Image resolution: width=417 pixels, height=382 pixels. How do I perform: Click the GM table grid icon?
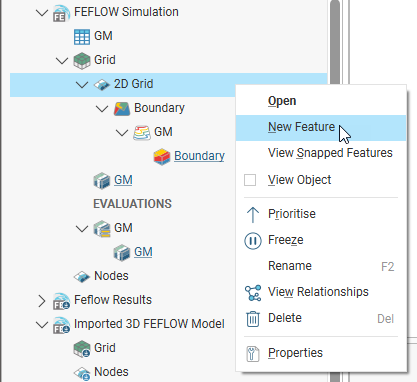82,37
